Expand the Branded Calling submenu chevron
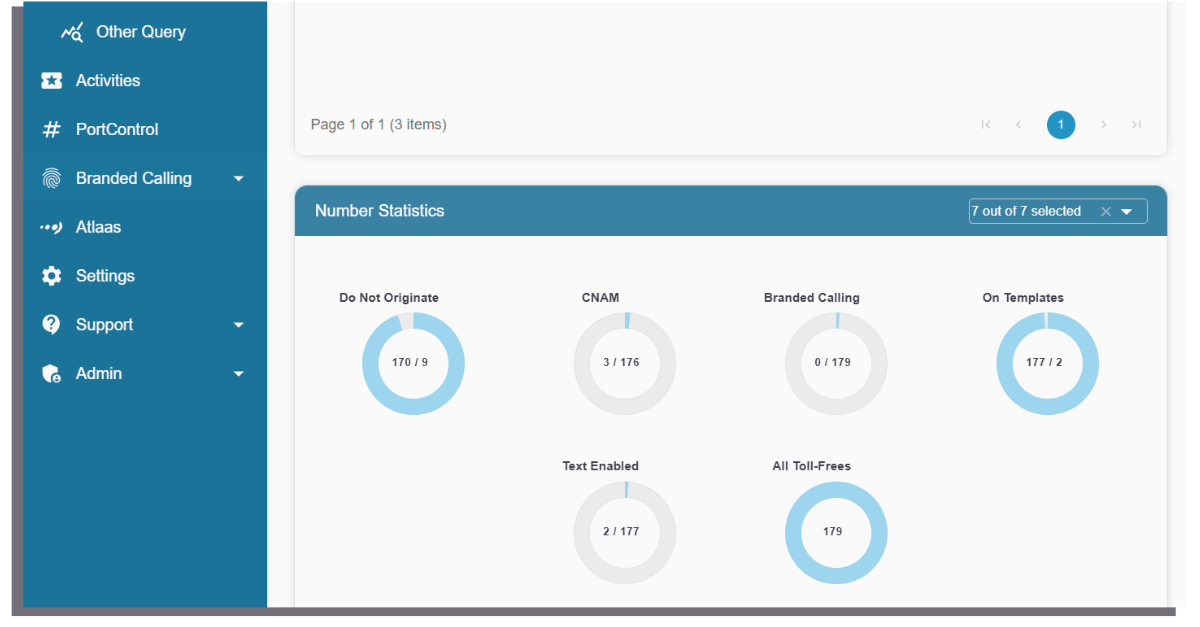 pos(239,178)
